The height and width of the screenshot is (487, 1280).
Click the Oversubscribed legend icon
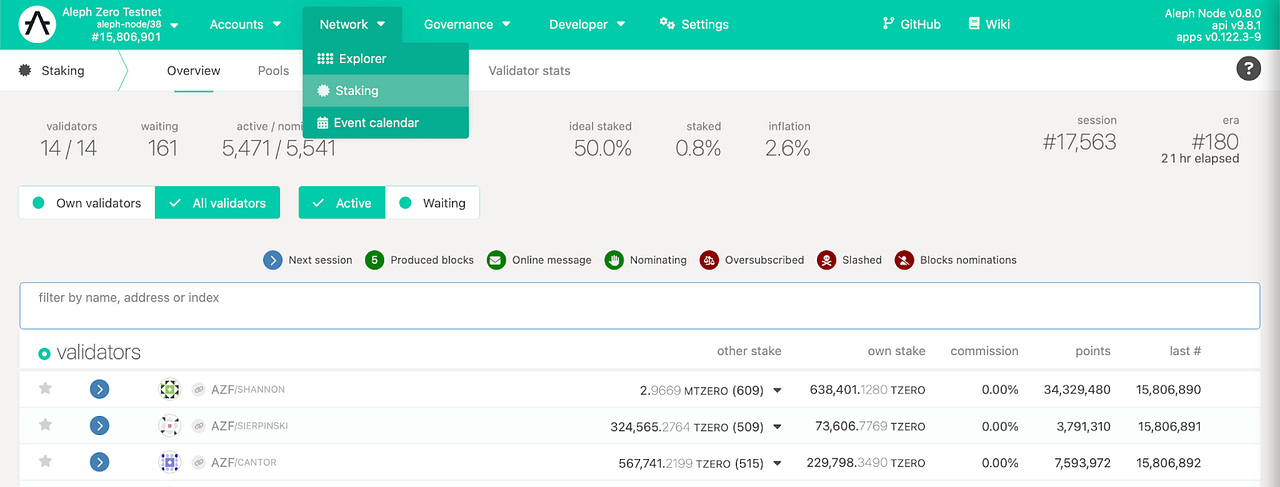(710, 260)
